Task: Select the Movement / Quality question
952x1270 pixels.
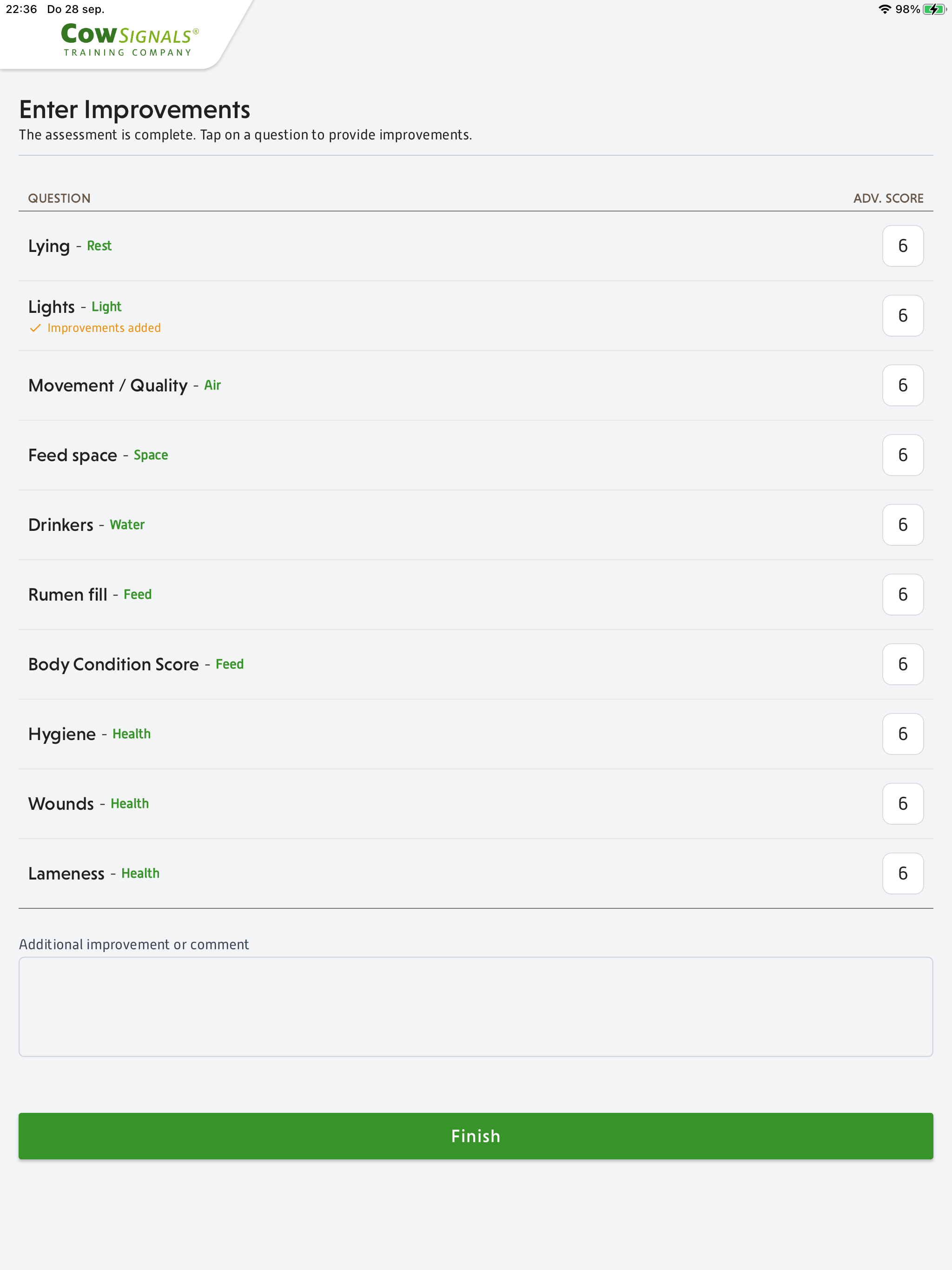Action: 476,385
